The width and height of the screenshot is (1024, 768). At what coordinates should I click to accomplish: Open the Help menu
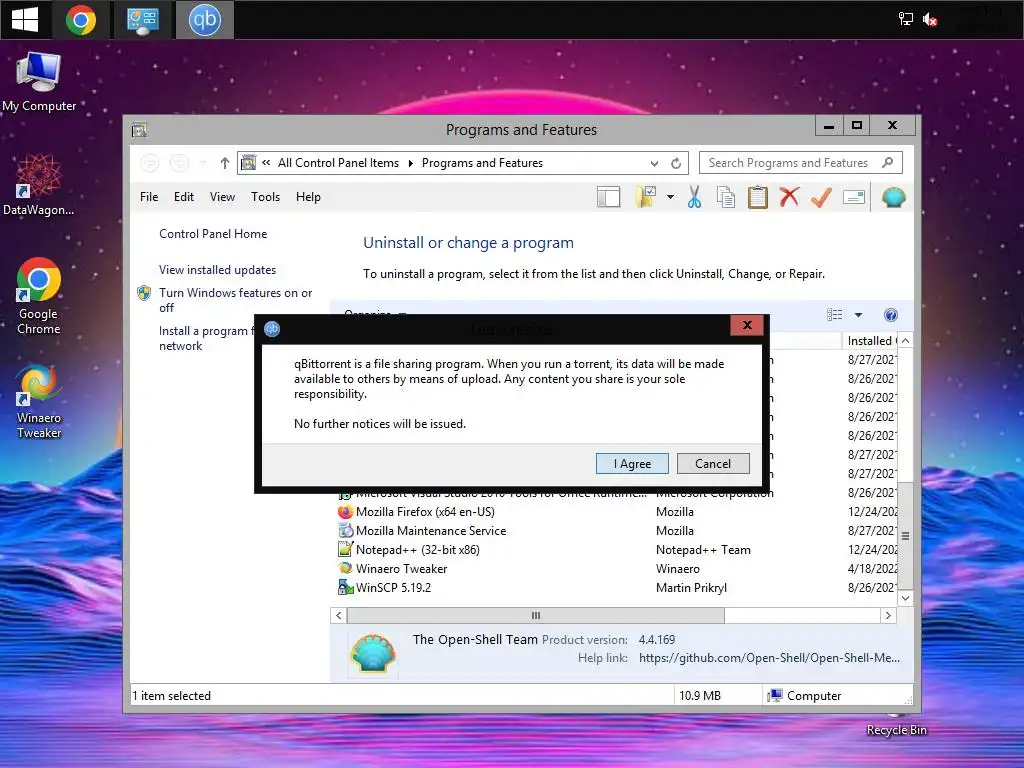[x=308, y=197]
